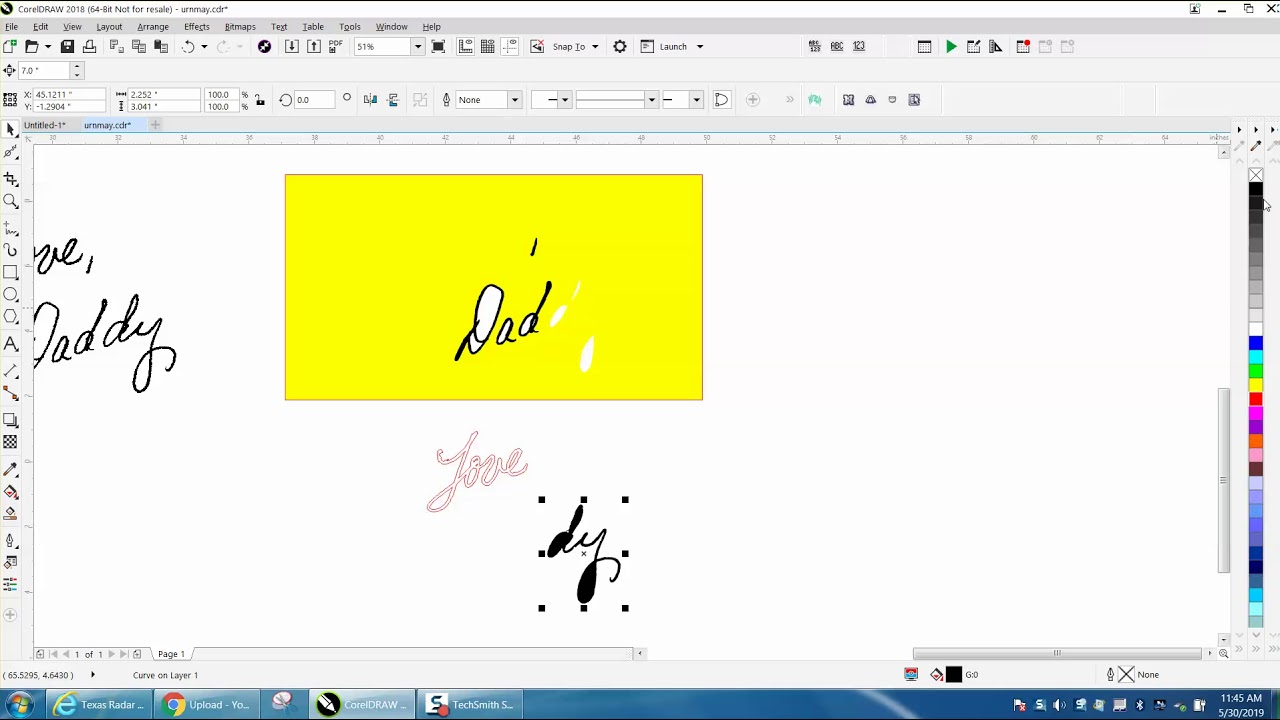1280x720 pixels.
Task: Select the Transparency checkerboard tool
Action: (x=10, y=442)
